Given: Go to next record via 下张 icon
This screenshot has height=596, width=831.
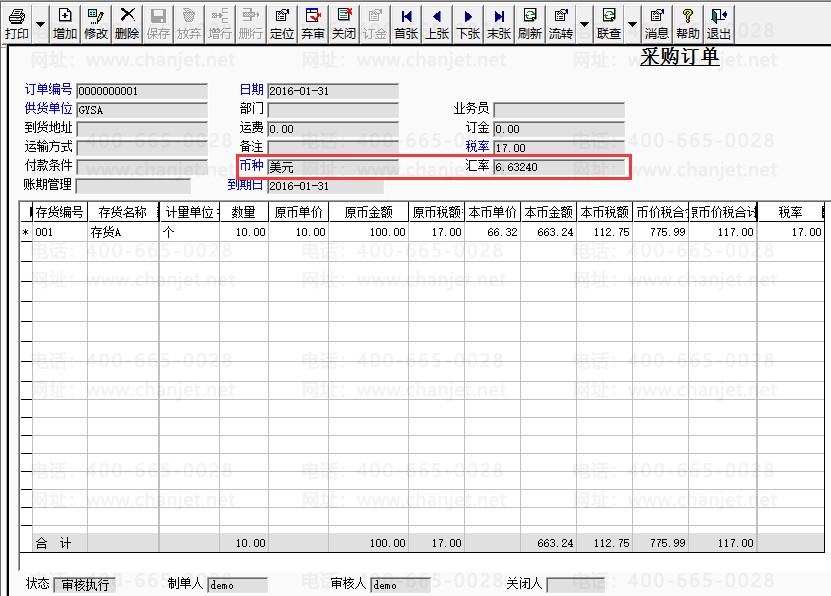Looking at the screenshot, I should click(x=467, y=22).
